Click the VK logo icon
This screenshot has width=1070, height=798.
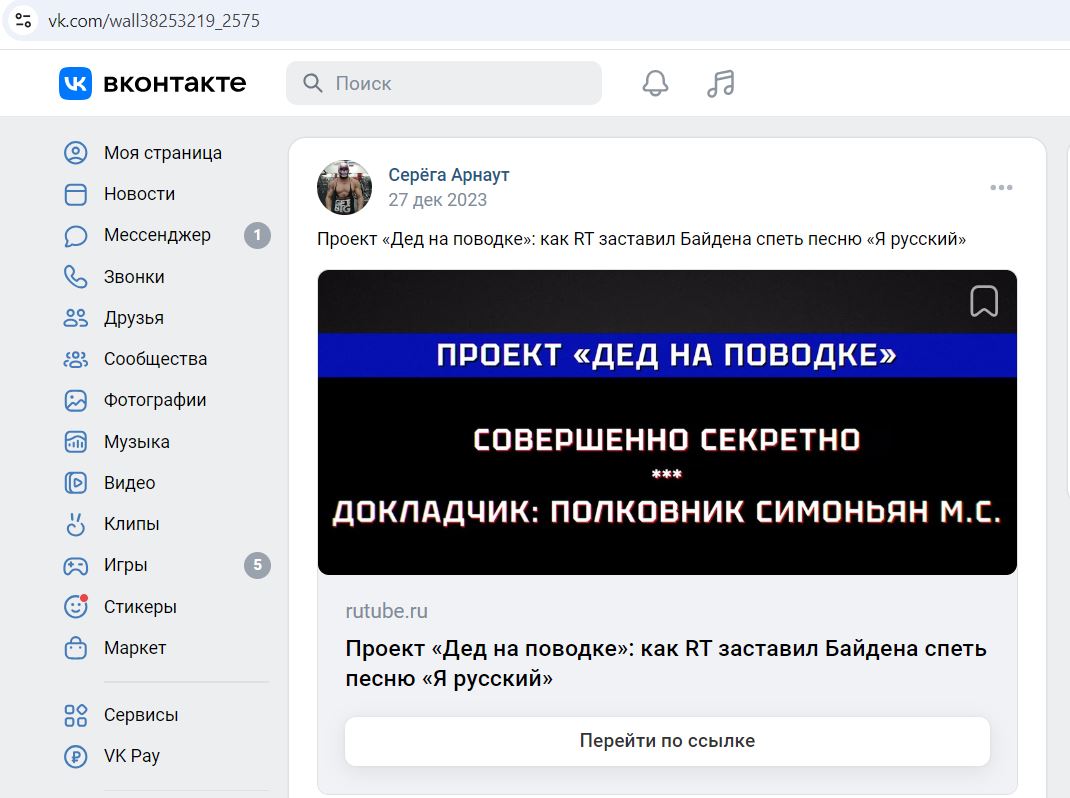(x=75, y=83)
